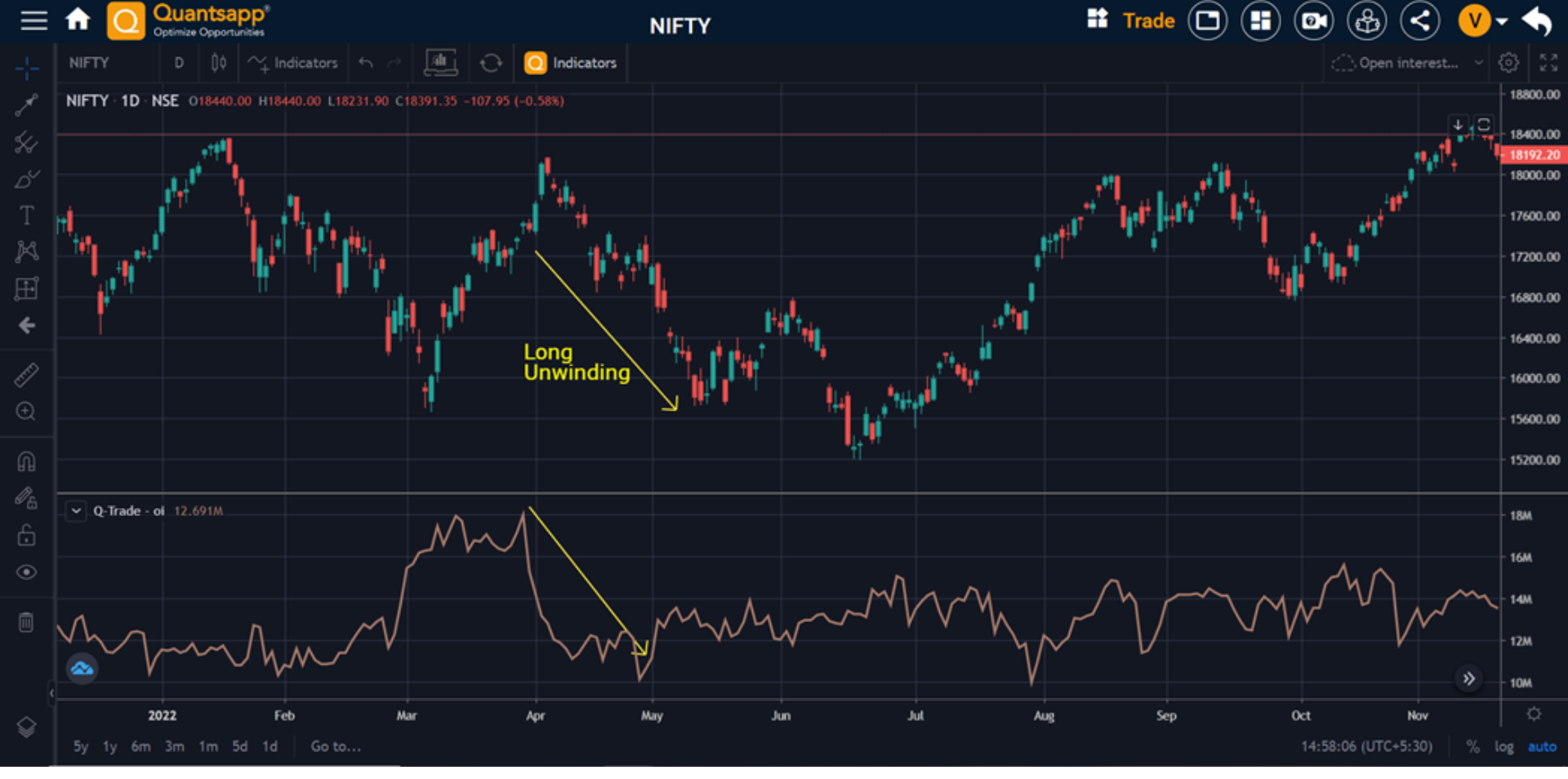
Task: Go to the Quantsapp home icon
Action: pyautogui.click(x=78, y=20)
